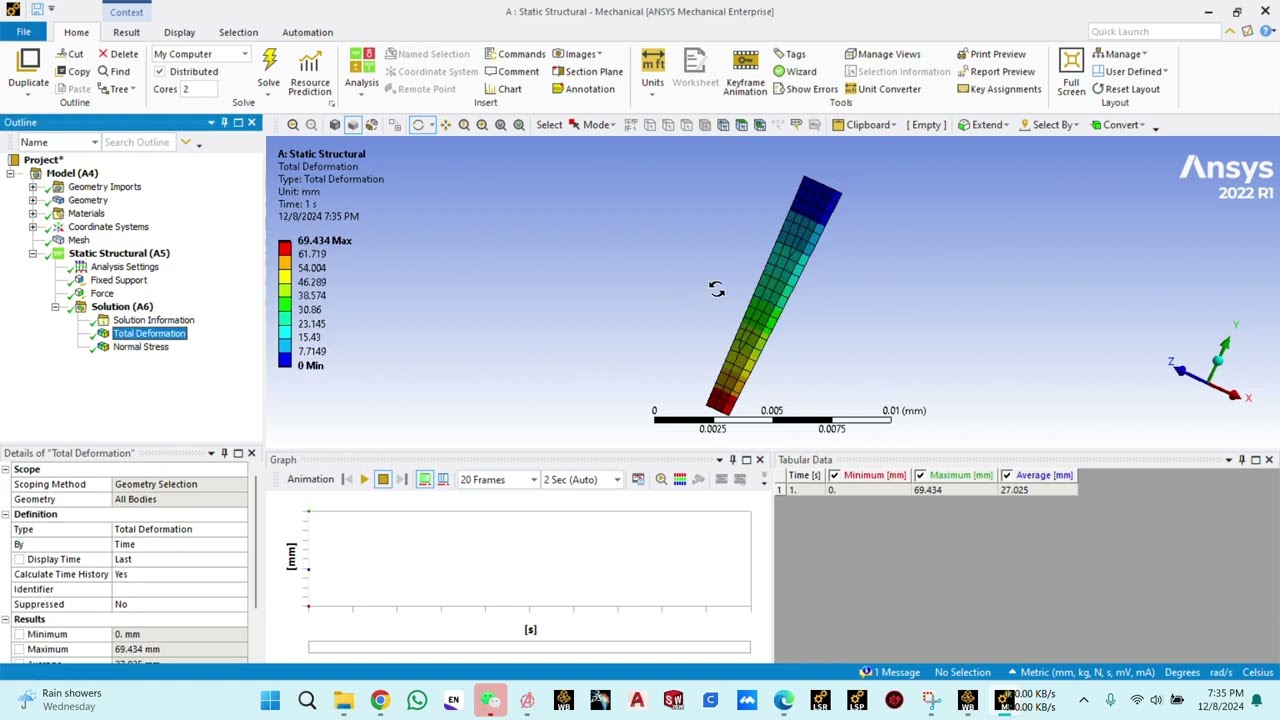Expand the Geometry Imports tree node

tap(33, 187)
